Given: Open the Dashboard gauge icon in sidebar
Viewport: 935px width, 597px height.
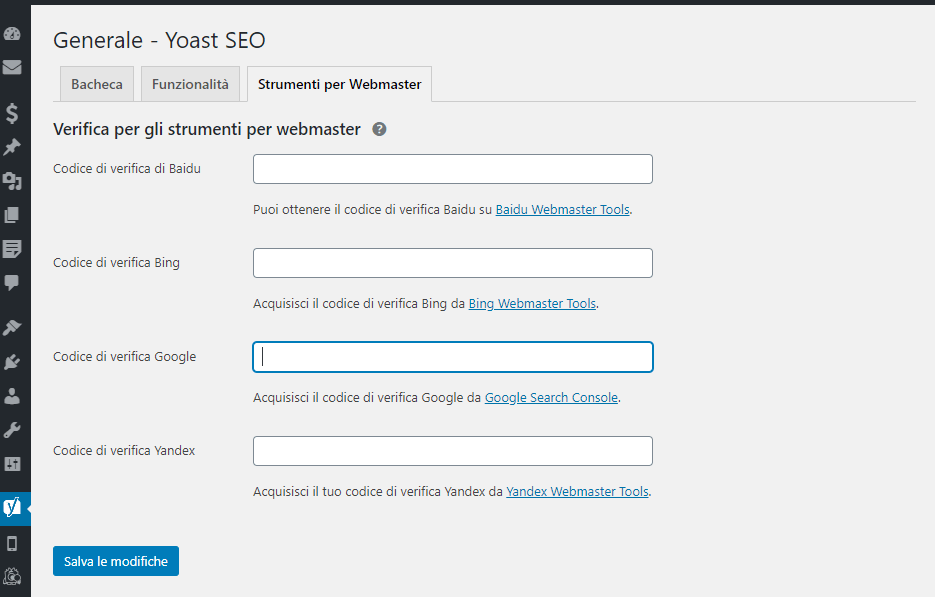Looking at the screenshot, I should [12, 34].
